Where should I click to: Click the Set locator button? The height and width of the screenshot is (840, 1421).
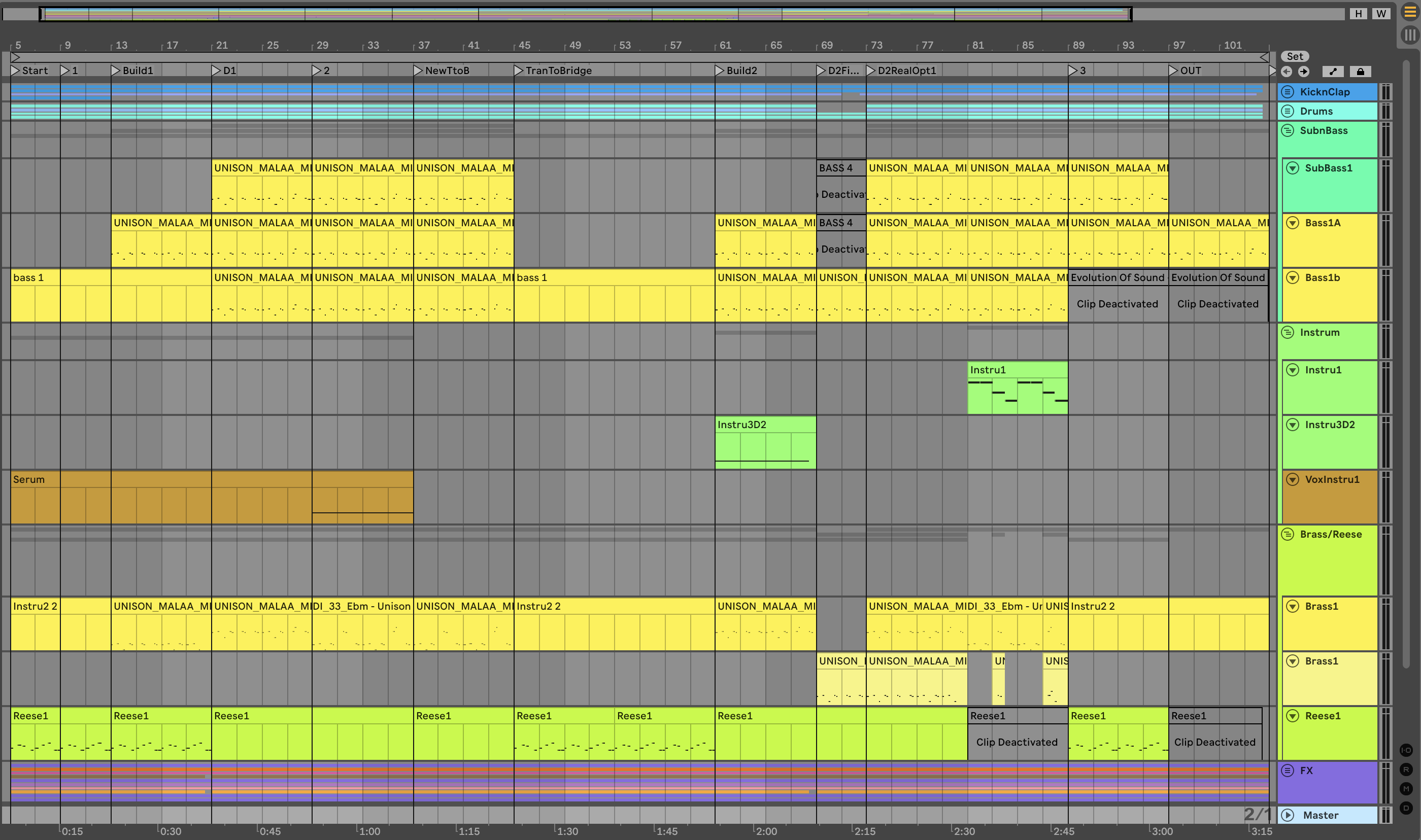coord(1294,56)
